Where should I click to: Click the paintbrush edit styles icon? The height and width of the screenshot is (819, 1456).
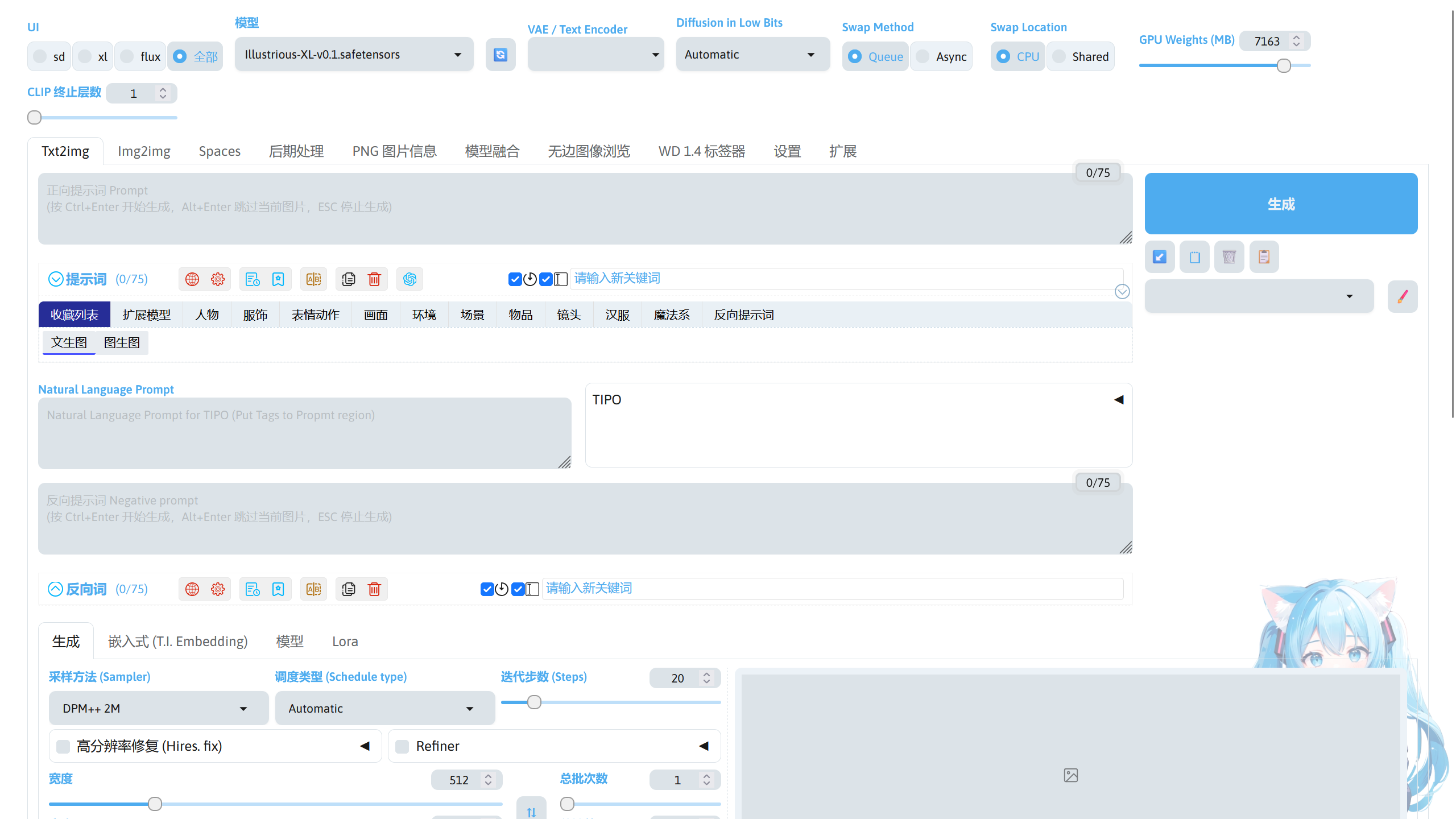click(x=1402, y=296)
